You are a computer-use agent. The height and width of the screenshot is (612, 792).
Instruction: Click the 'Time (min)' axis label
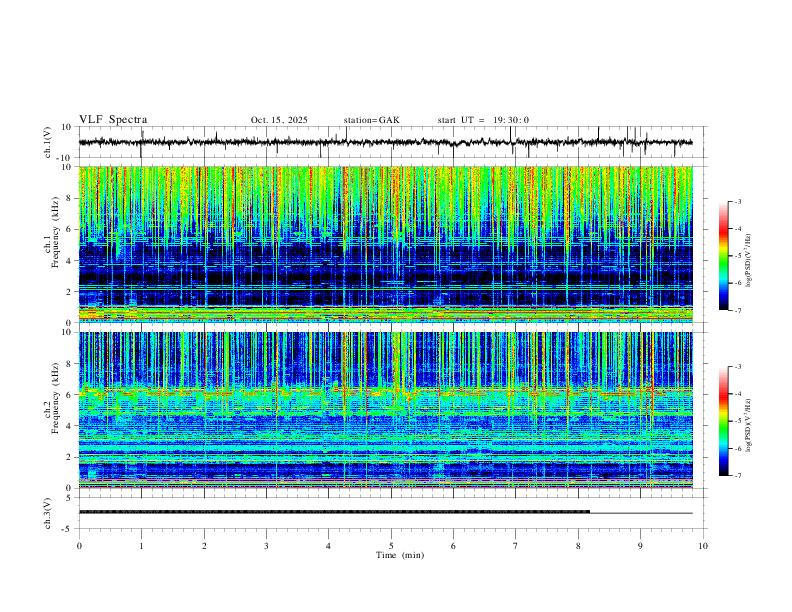tap(400, 555)
